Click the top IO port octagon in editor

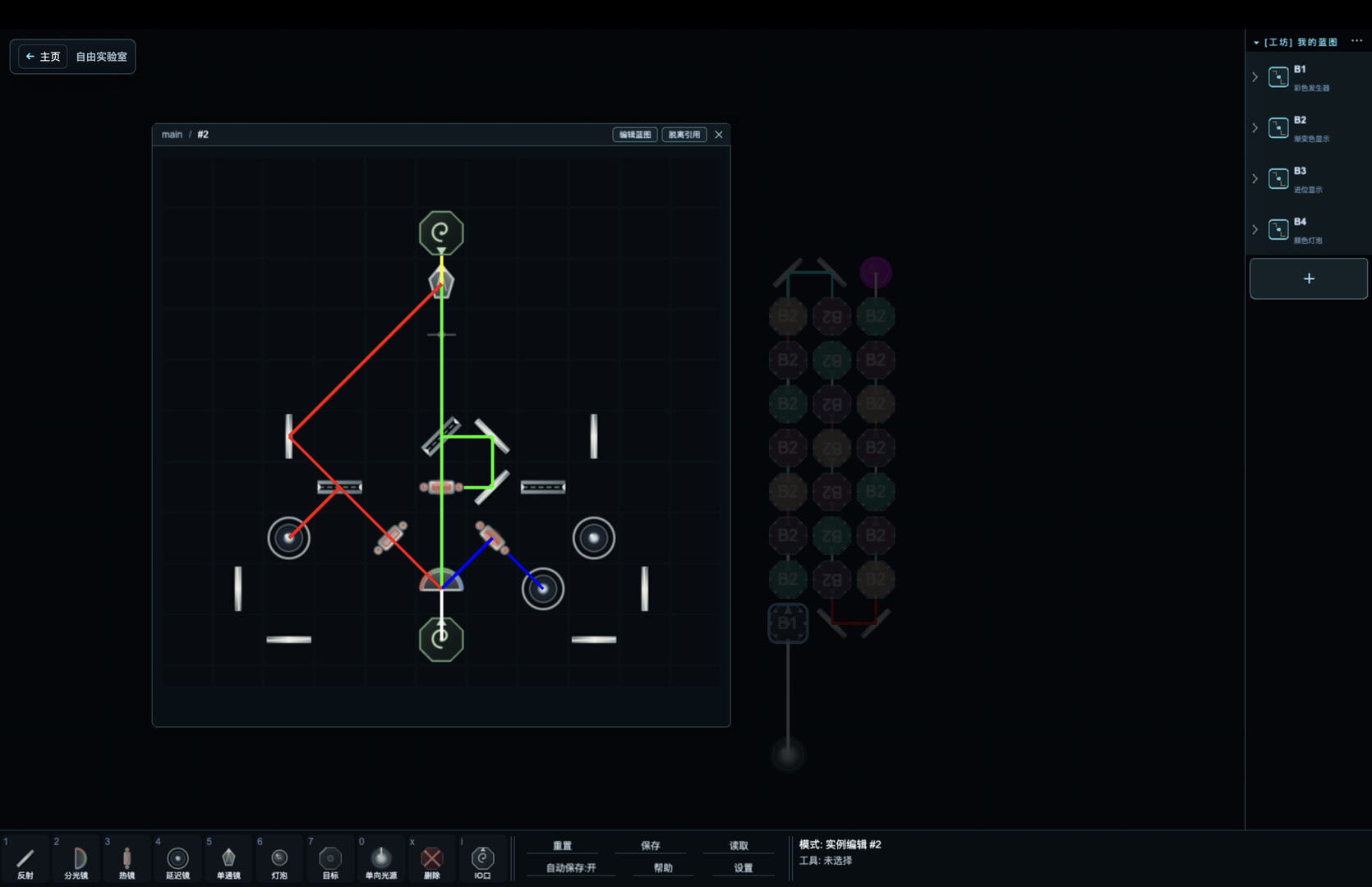(441, 233)
